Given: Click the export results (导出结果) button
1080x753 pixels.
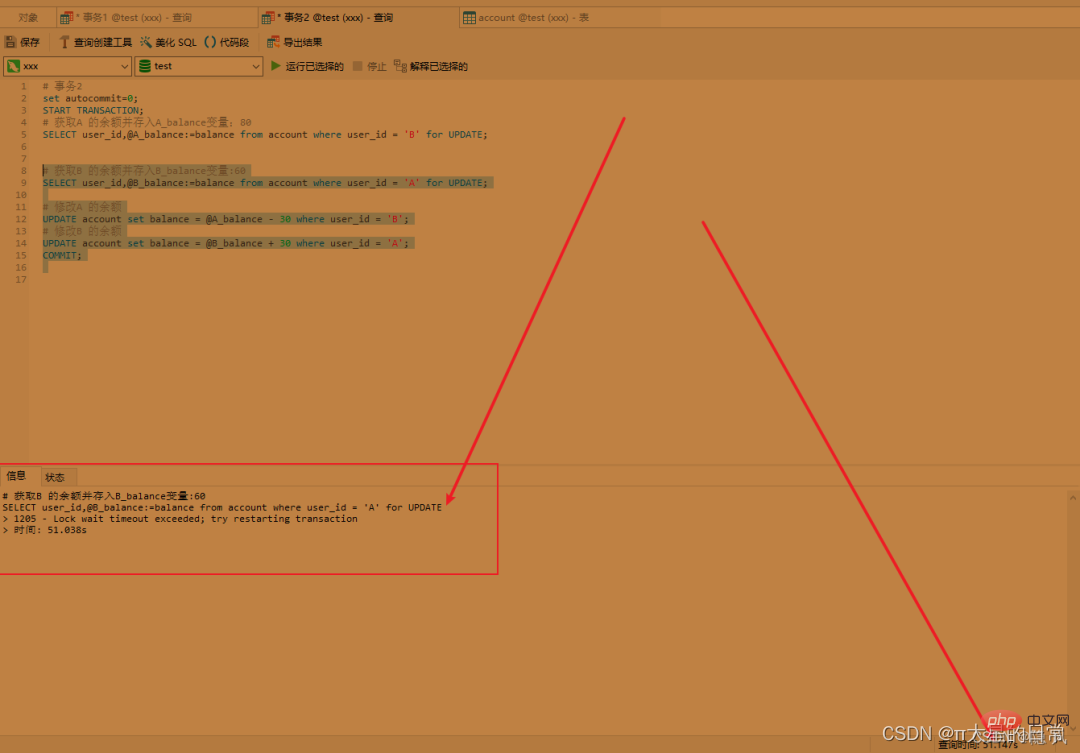Looking at the screenshot, I should point(295,42).
